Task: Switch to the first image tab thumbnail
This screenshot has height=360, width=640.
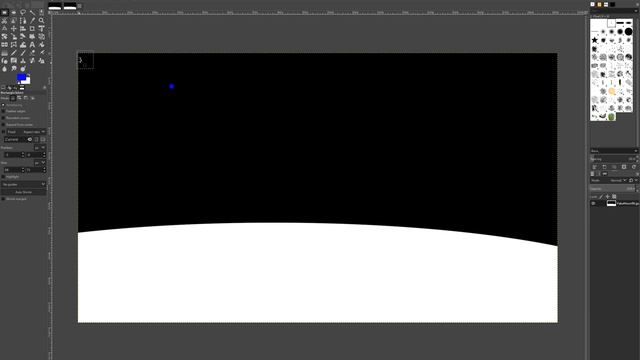Action: pyautogui.click(x=55, y=6)
